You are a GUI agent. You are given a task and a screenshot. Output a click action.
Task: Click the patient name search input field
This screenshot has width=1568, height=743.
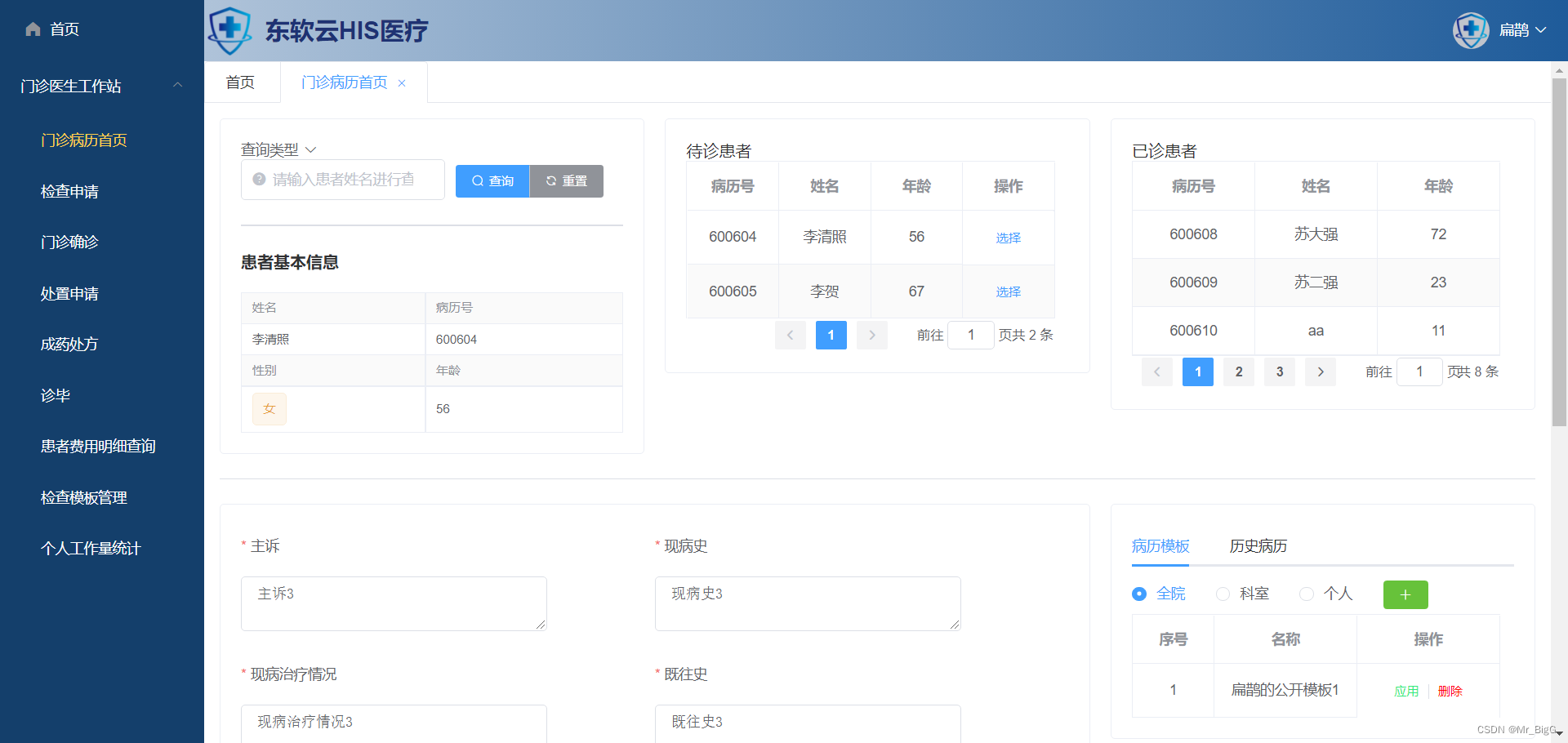343,180
